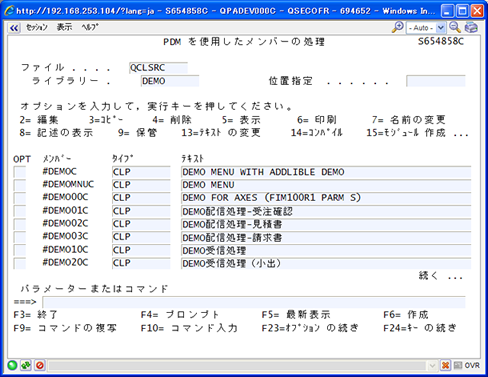Click the Internet Explorer icon in title bar
This screenshot has width=488, height=377.
pos(9,10)
